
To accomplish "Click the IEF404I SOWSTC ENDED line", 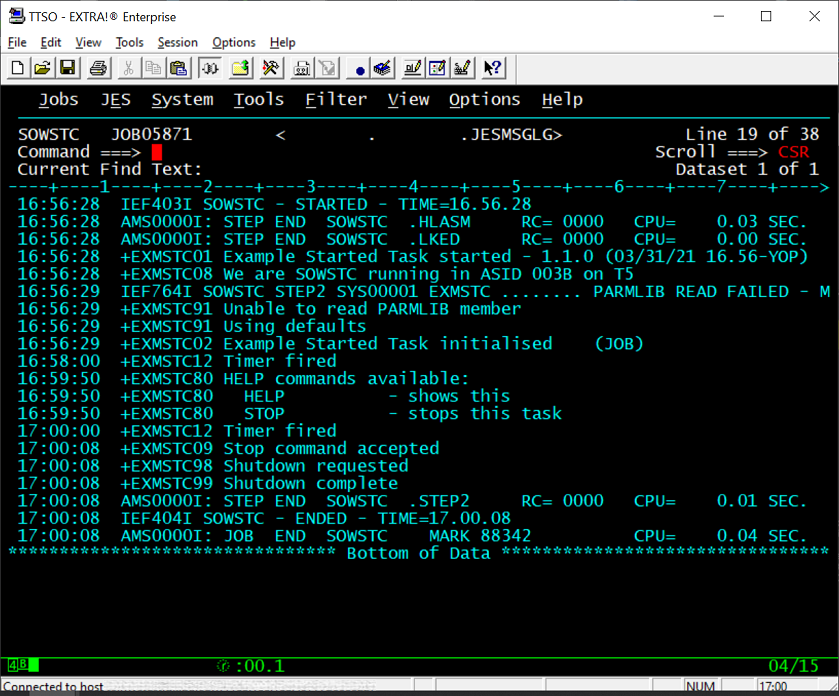I will (x=264, y=518).
